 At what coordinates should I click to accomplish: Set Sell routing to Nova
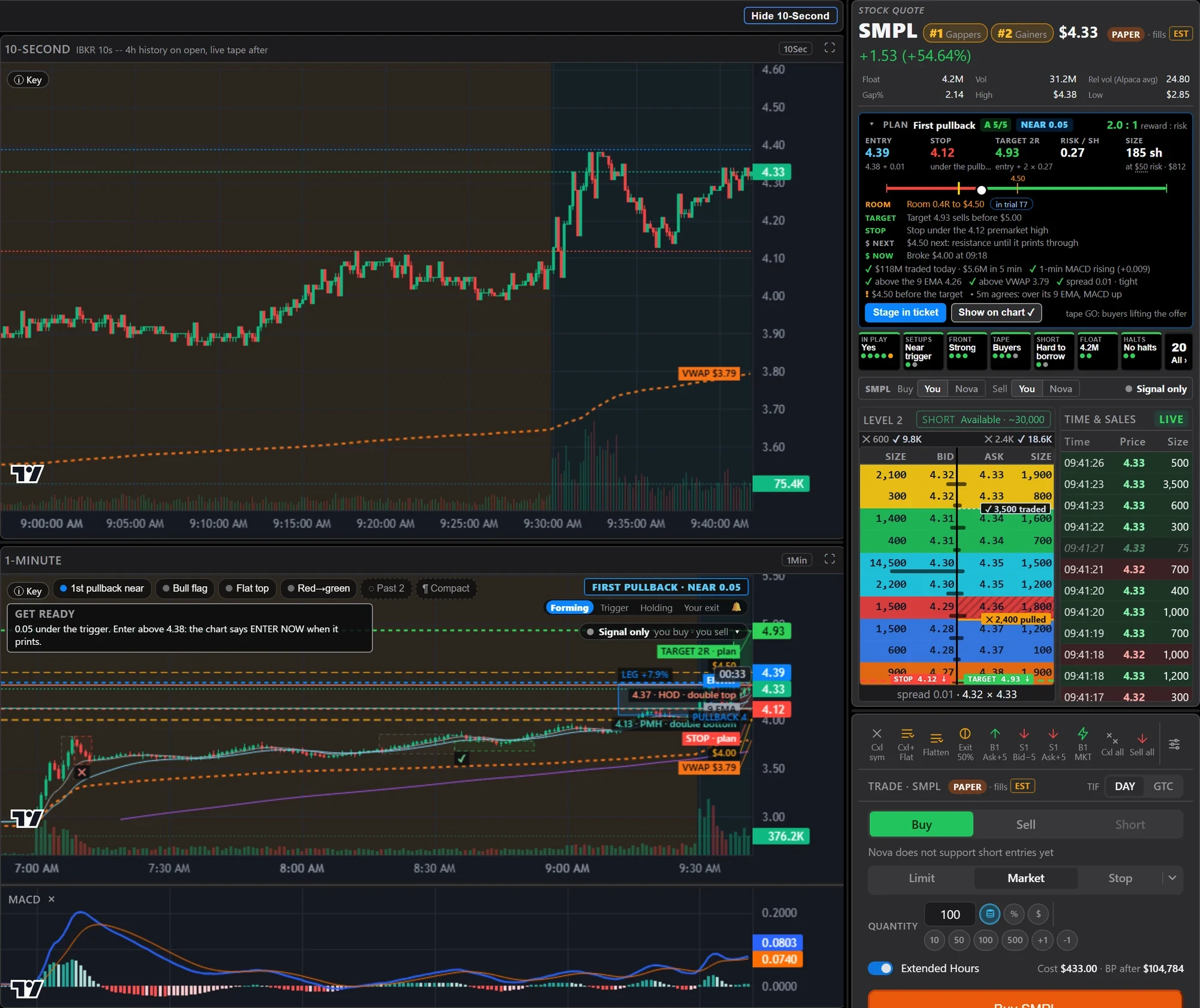point(1060,389)
